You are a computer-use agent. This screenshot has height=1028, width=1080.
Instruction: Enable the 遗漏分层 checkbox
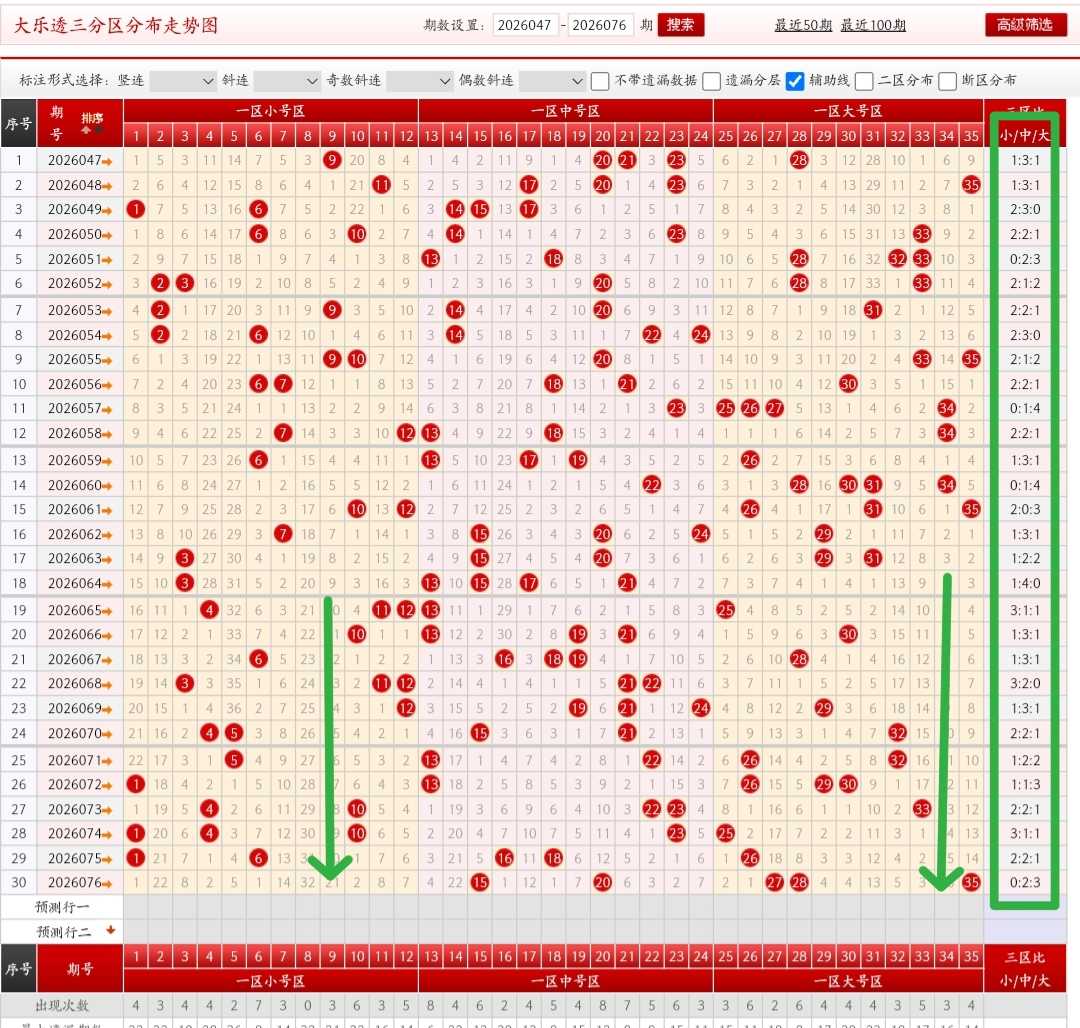pyautogui.click(x=712, y=81)
